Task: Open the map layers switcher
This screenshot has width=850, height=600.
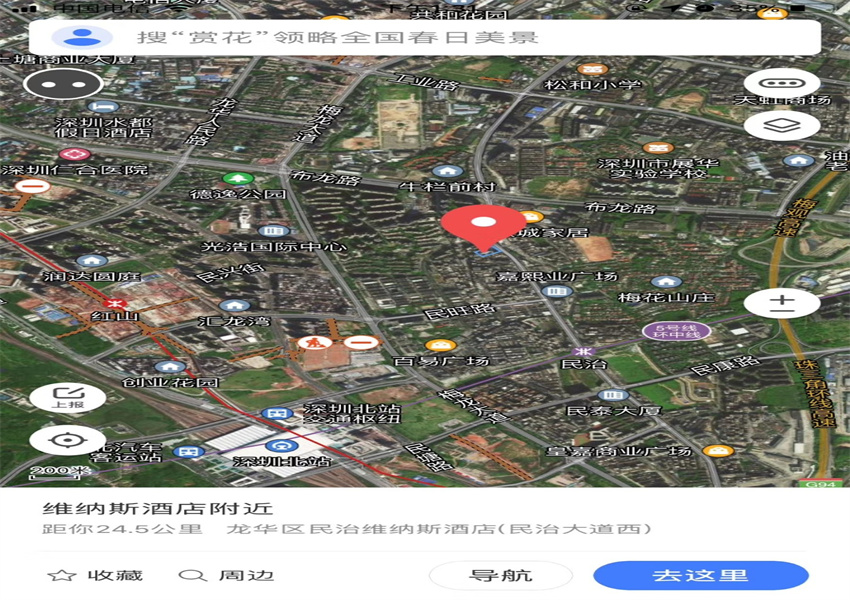Action: 782,126
